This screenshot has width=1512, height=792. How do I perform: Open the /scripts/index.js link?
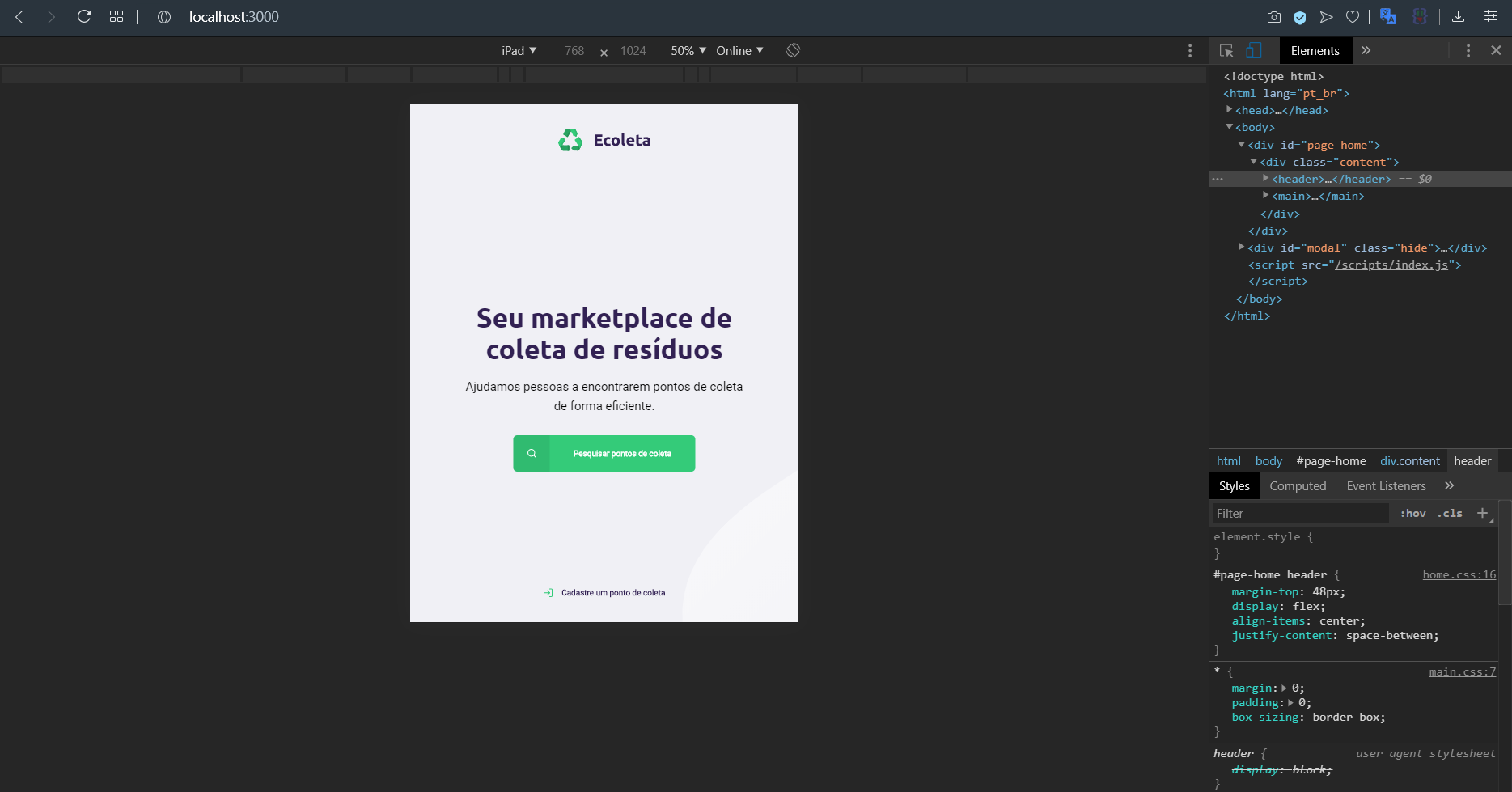[x=1391, y=265]
